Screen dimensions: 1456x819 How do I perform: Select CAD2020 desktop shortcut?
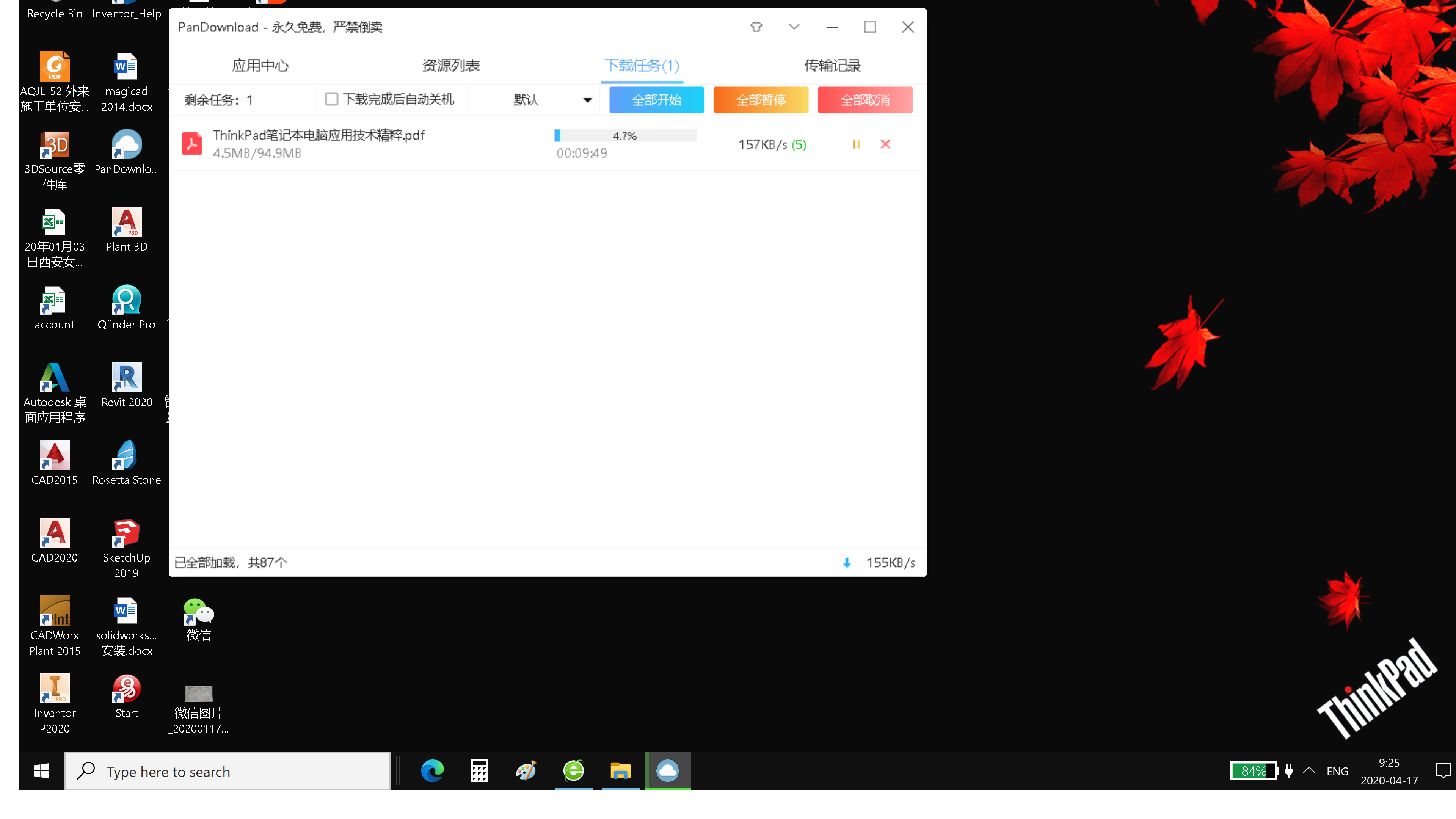point(55,541)
